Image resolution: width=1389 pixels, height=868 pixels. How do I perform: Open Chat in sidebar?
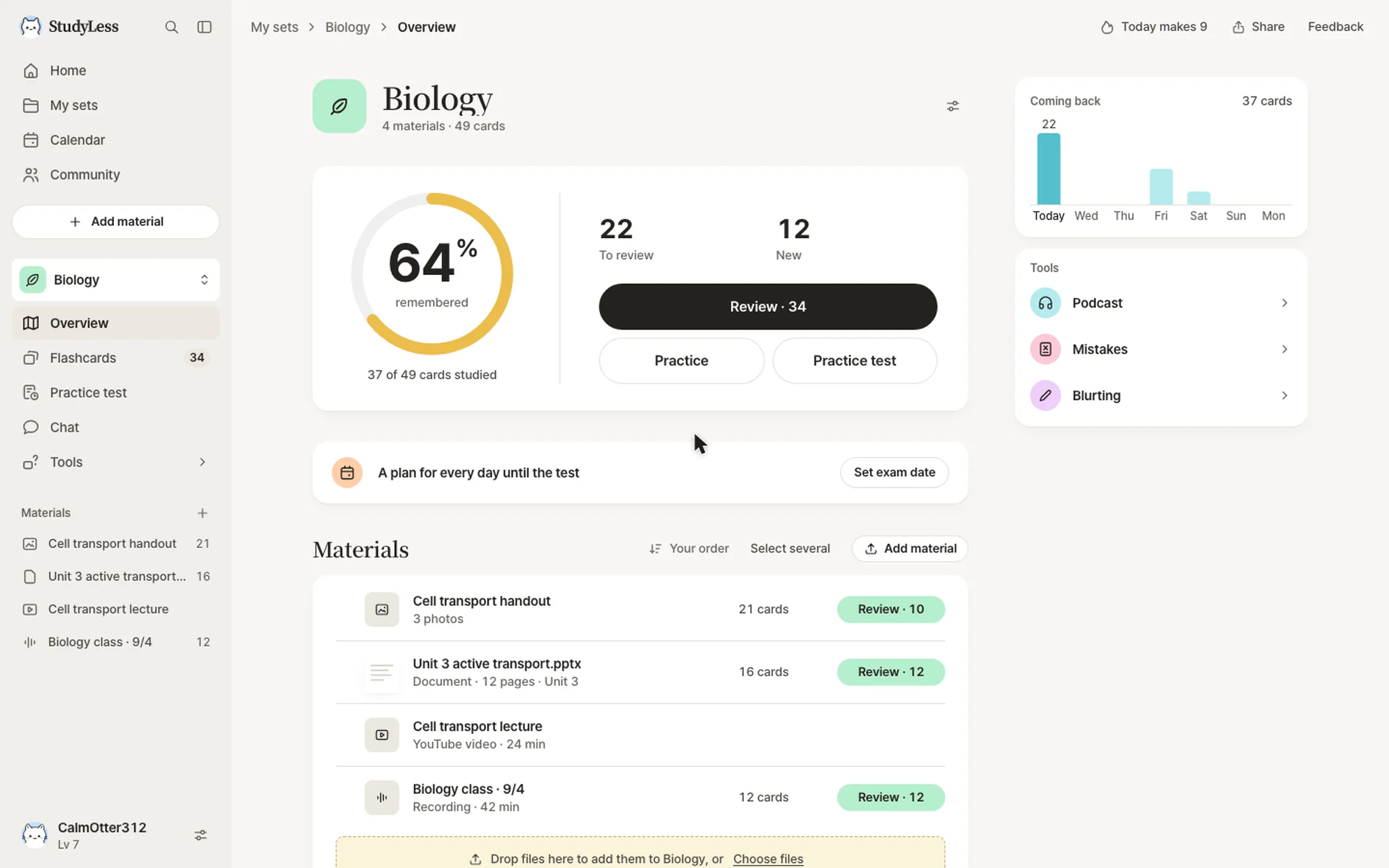click(x=116, y=427)
